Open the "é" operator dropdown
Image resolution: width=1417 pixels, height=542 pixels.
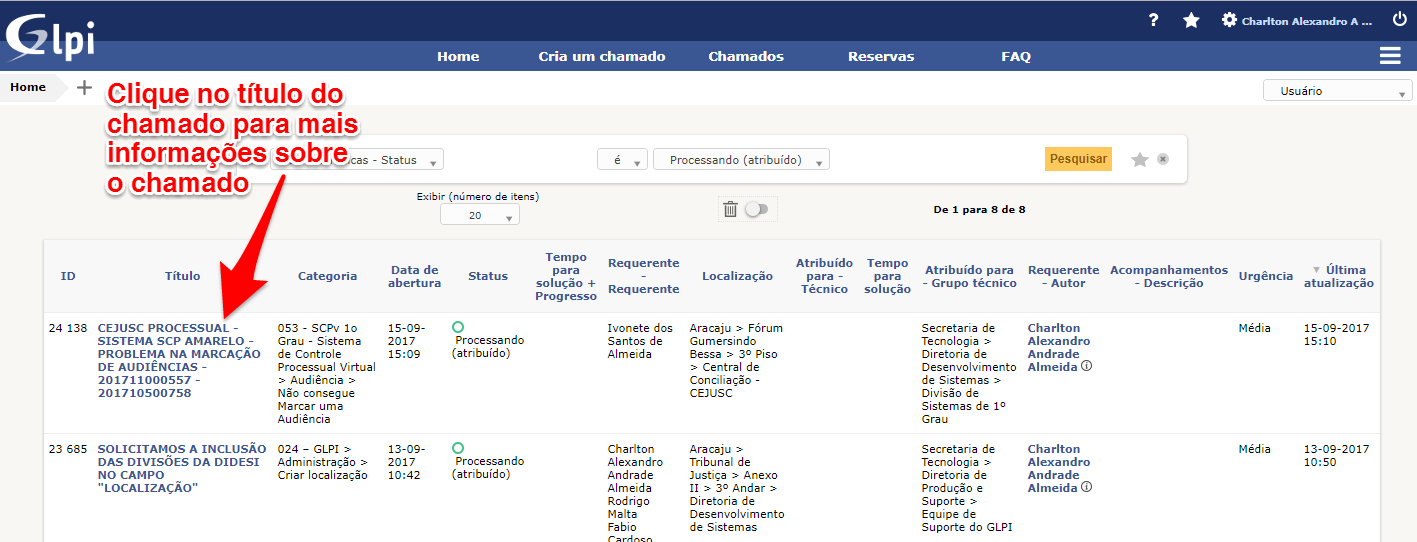[x=622, y=160]
